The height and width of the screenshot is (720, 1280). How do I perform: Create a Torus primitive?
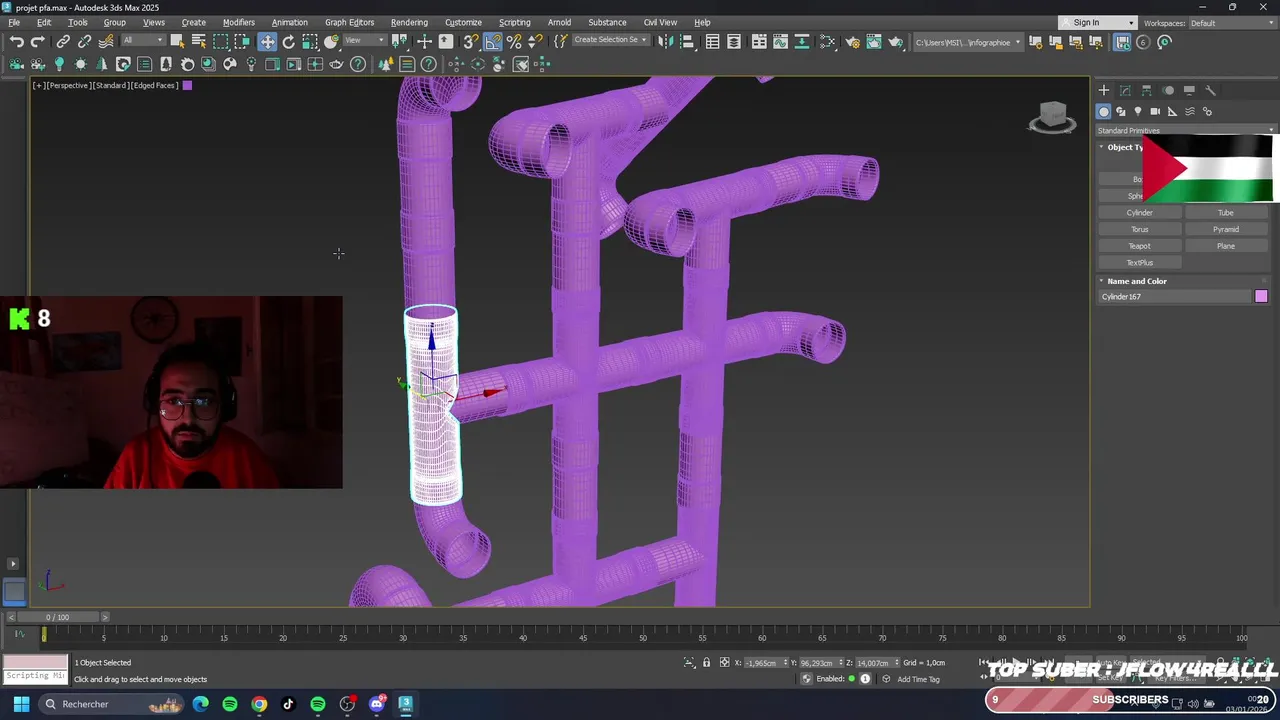point(1139,229)
